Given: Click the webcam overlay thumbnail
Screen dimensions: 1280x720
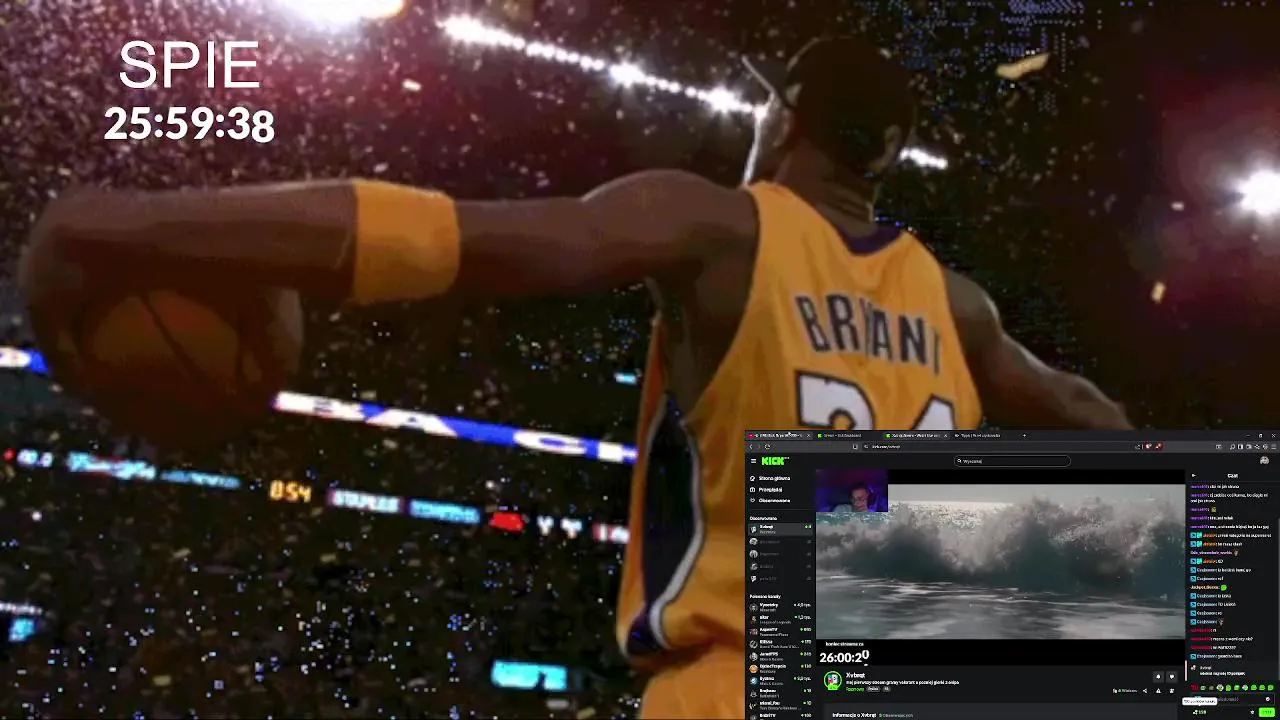Looking at the screenshot, I should (x=852, y=491).
